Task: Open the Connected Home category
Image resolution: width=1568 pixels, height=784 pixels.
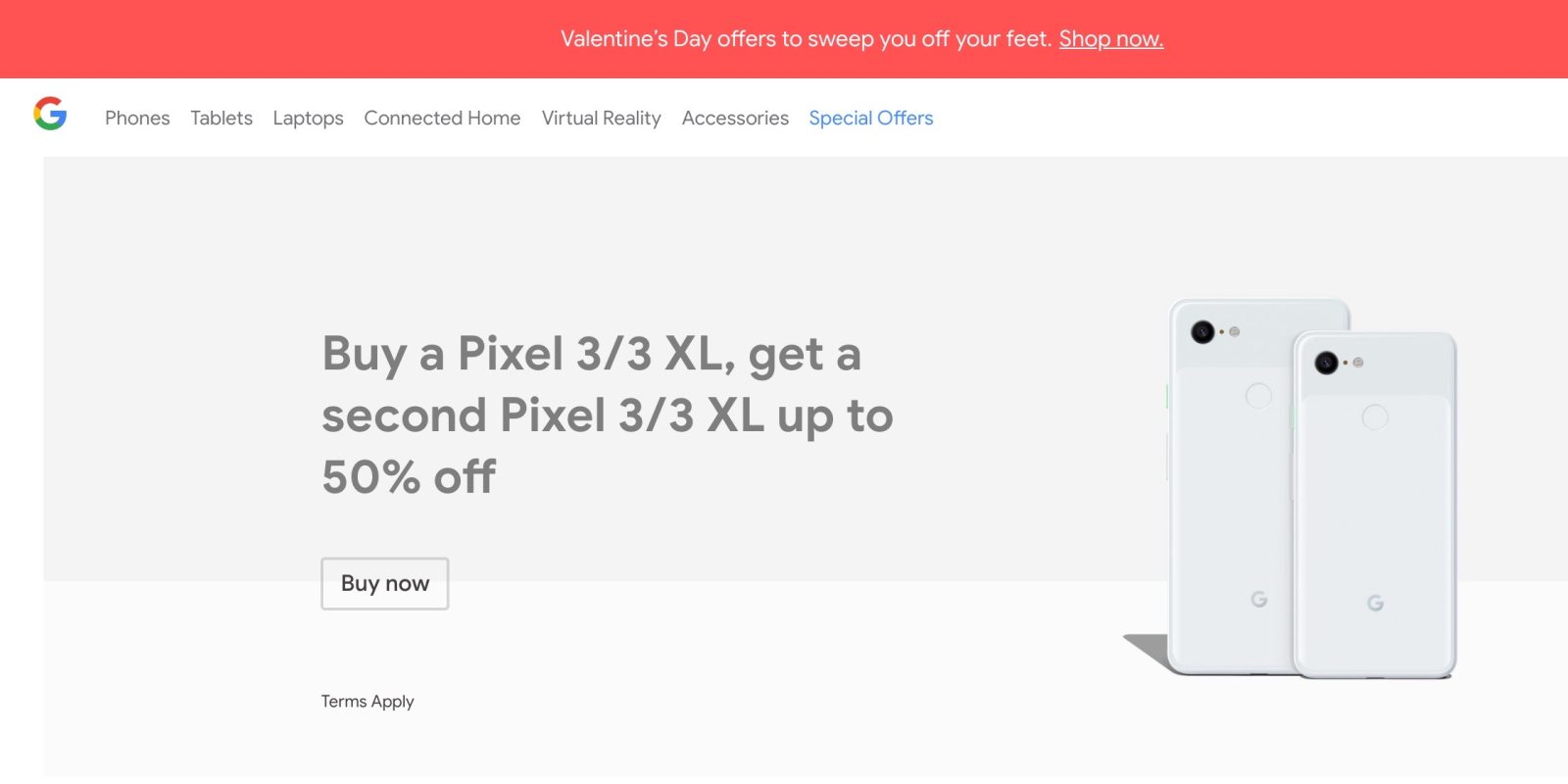Action: pyautogui.click(x=442, y=119)
